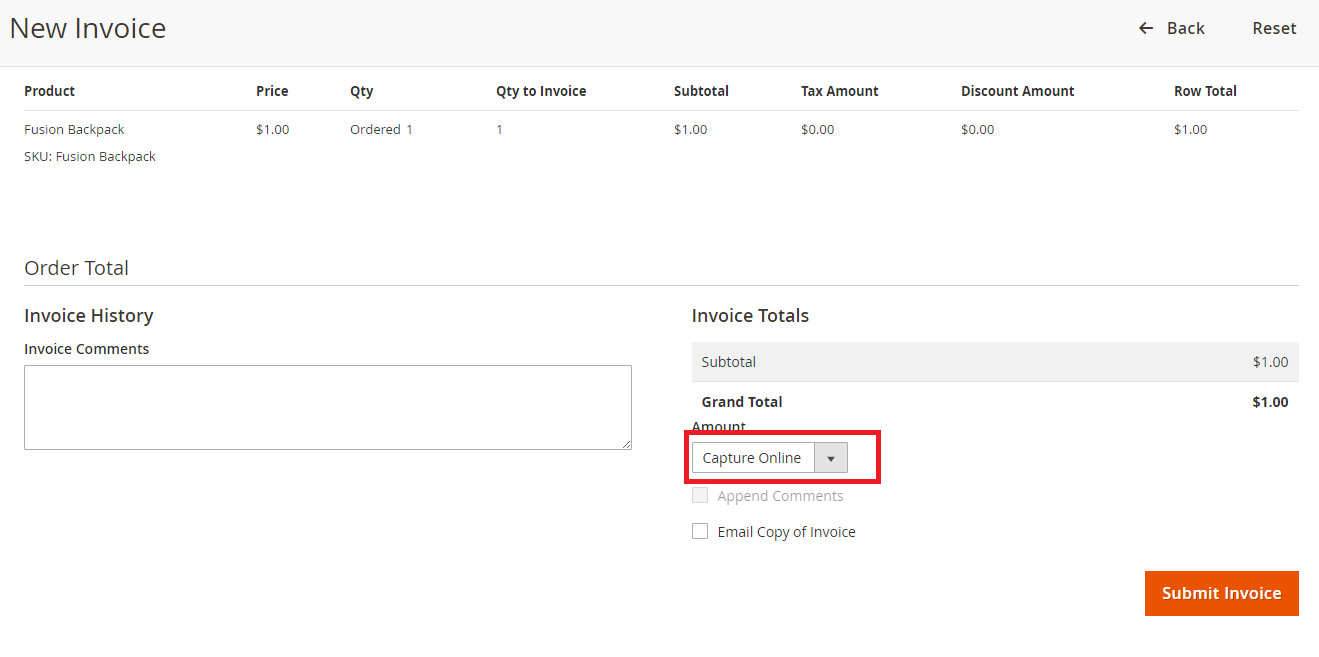This screenshot has width=1319, height=657.
Task: Click the Subtotal row in Invoice Totals
Action: coord(995,361)
